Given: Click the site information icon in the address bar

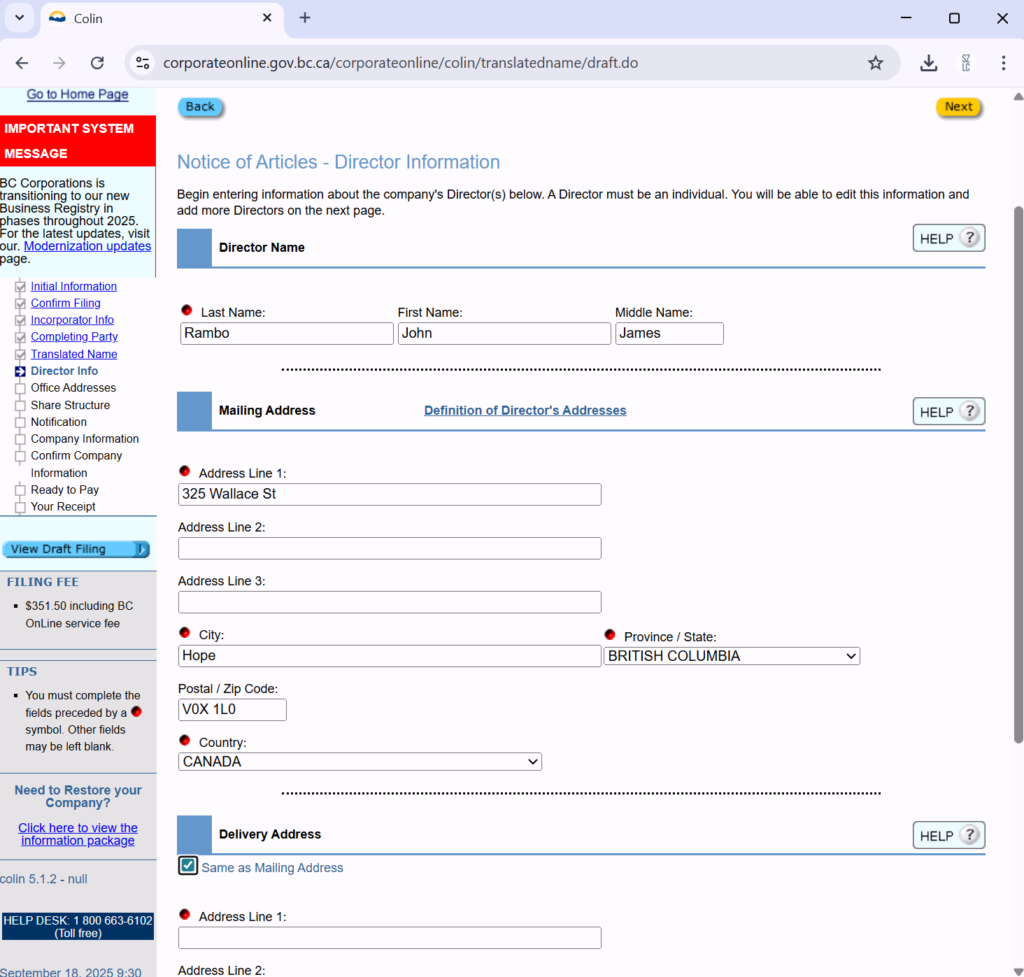Looking at the screenshot, I should point(143,63).
